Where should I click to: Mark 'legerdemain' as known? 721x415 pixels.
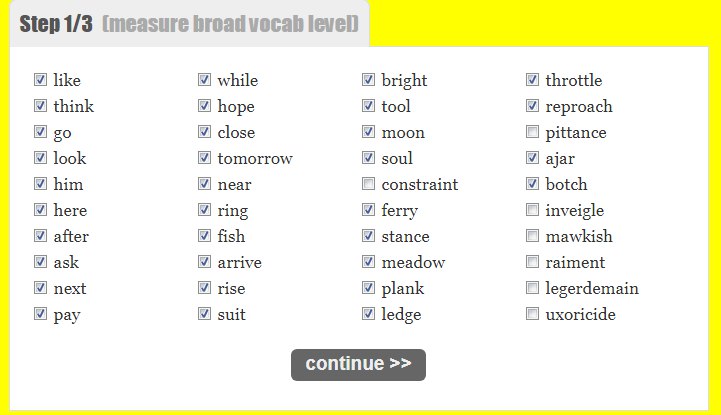point(533,288)
